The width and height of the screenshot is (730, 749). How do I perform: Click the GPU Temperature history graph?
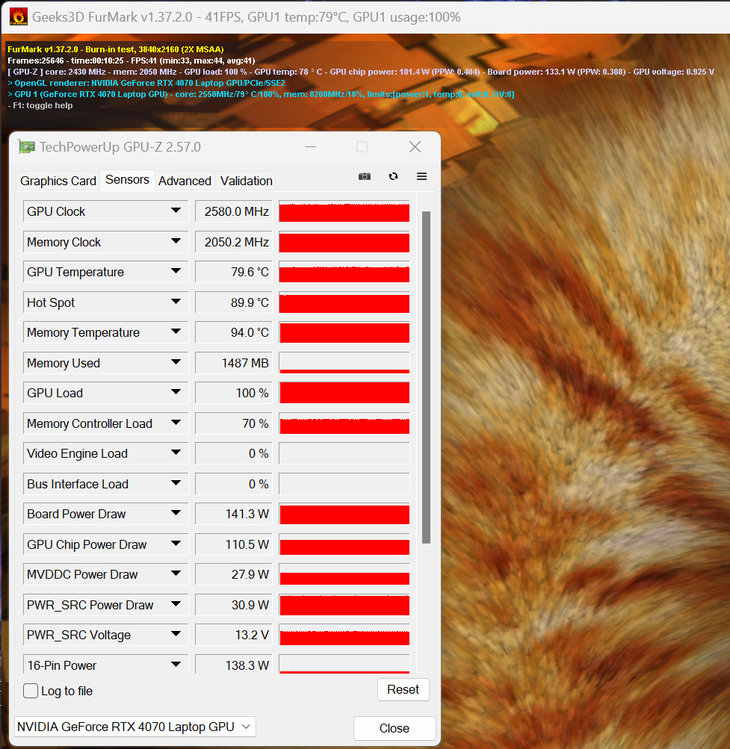[x=344, y=272]
